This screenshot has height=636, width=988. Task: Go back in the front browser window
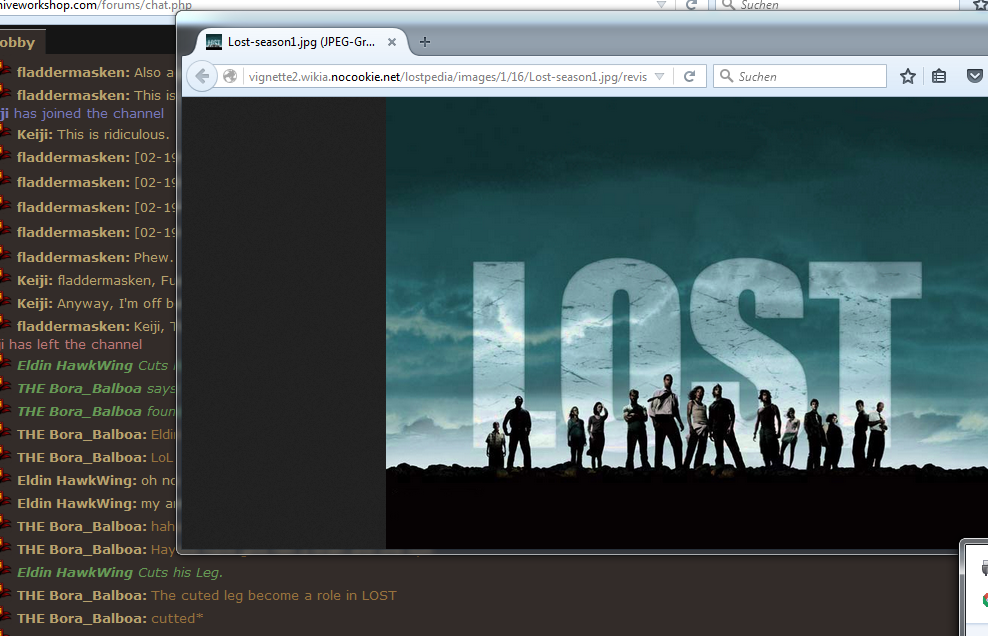(202, 76)
